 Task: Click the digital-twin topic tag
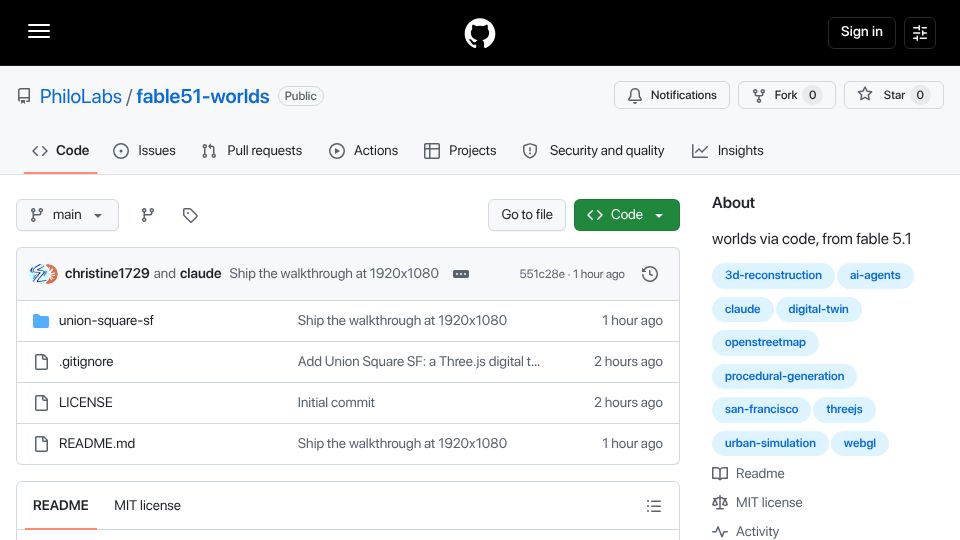coord(818,309)
